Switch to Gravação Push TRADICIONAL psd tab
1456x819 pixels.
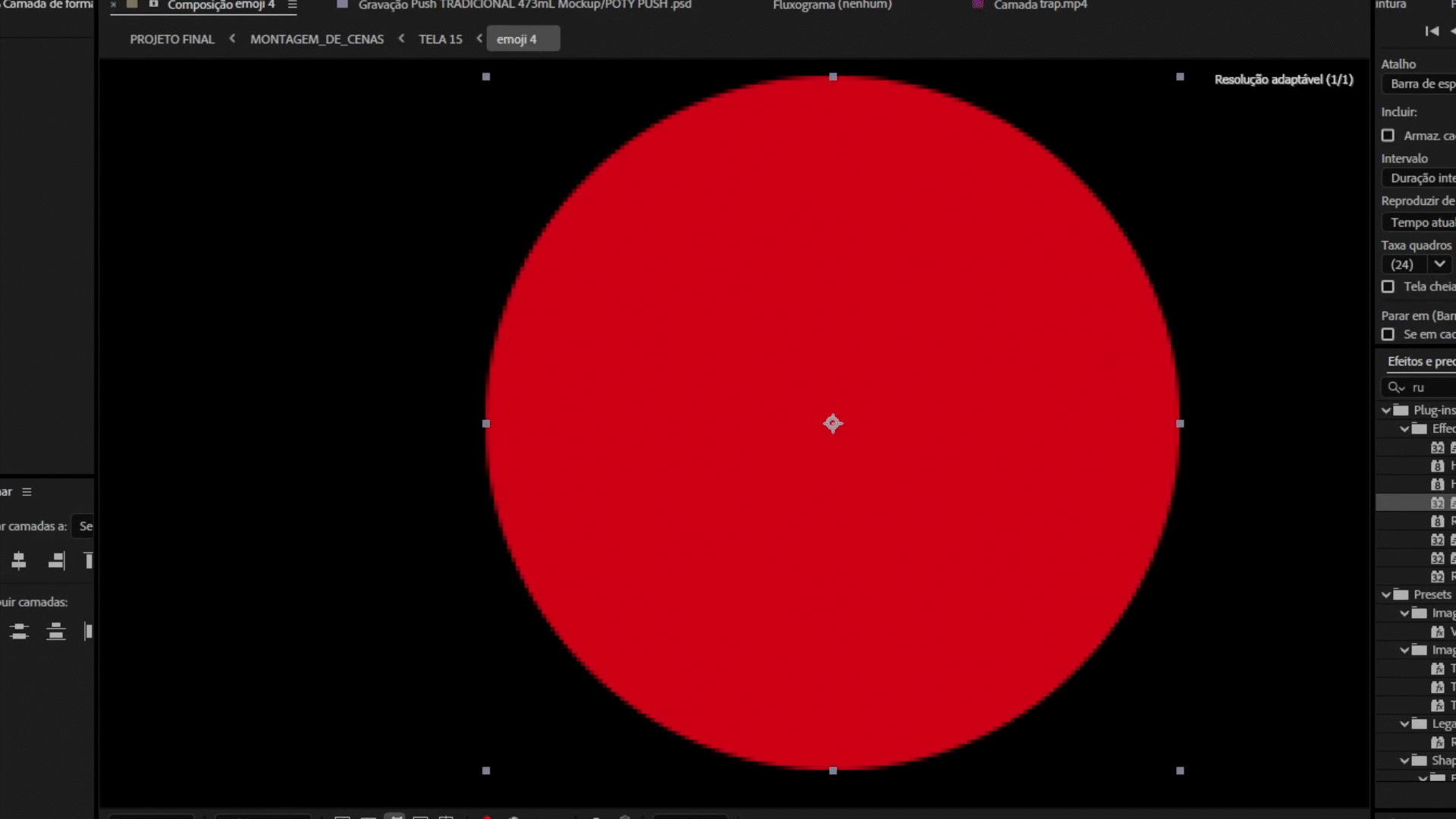click(524, 5)
